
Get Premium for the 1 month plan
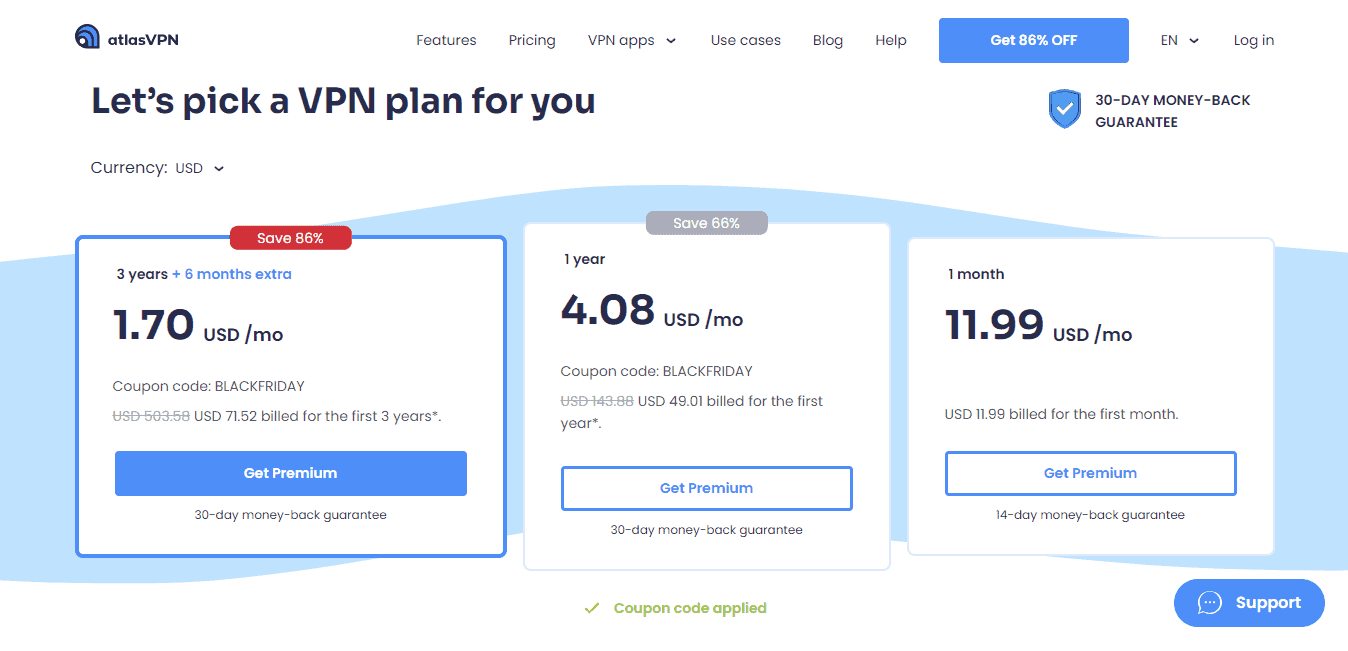point(1090,473)
